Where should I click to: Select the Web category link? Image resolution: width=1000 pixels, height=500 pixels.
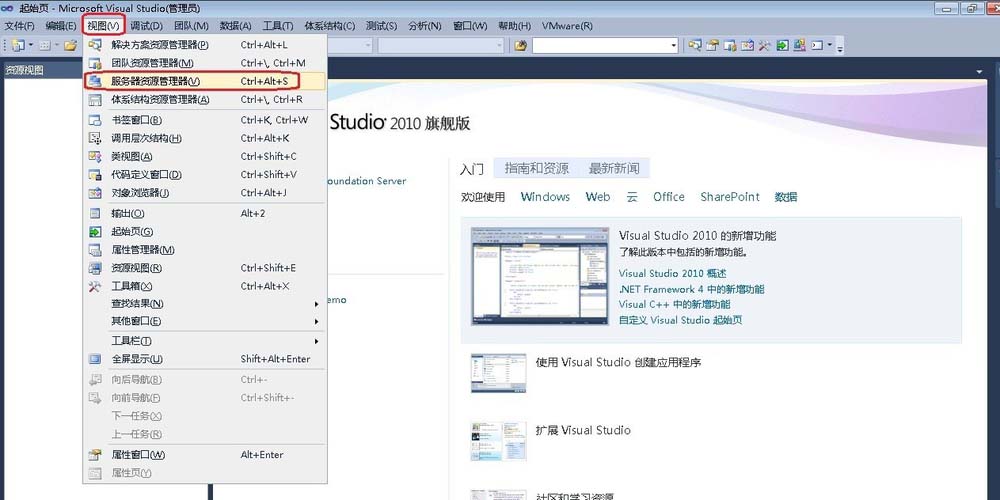tap(598, 197)
